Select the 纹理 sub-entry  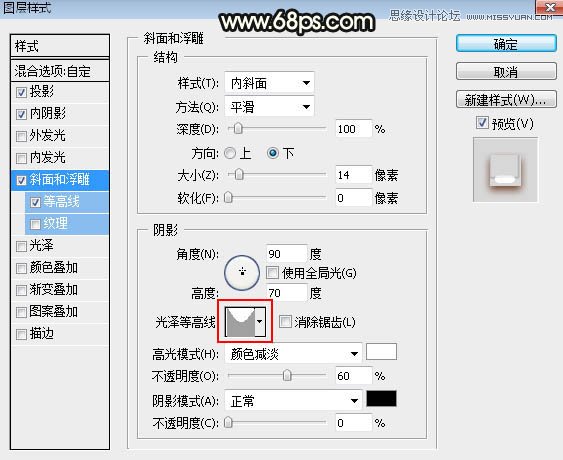[67, 224]
